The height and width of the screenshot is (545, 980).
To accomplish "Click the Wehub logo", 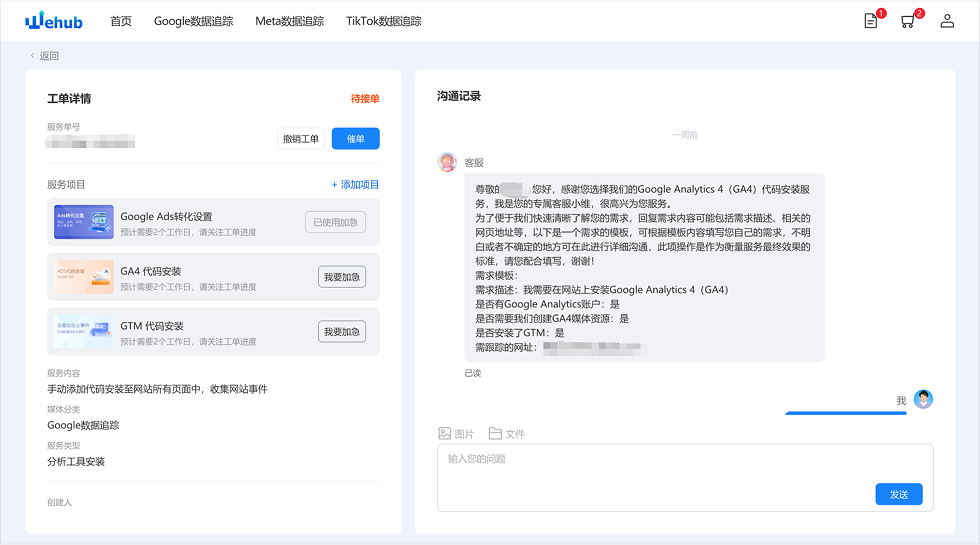I will (57, 21).
